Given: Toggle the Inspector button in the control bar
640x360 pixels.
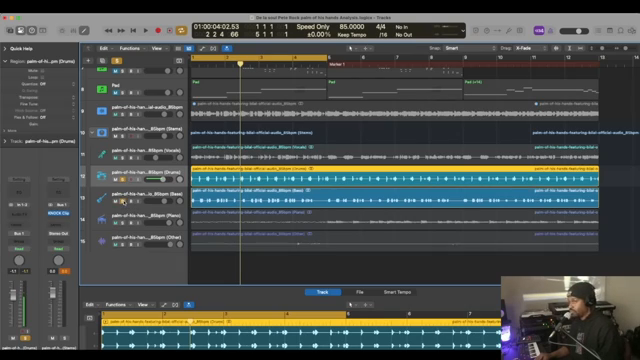Looking at the screenshot, I should pos(20,31).
